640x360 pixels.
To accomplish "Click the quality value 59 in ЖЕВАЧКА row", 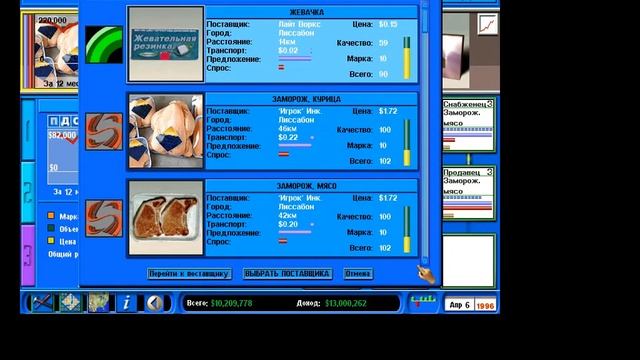I will (x=383, y=43).
